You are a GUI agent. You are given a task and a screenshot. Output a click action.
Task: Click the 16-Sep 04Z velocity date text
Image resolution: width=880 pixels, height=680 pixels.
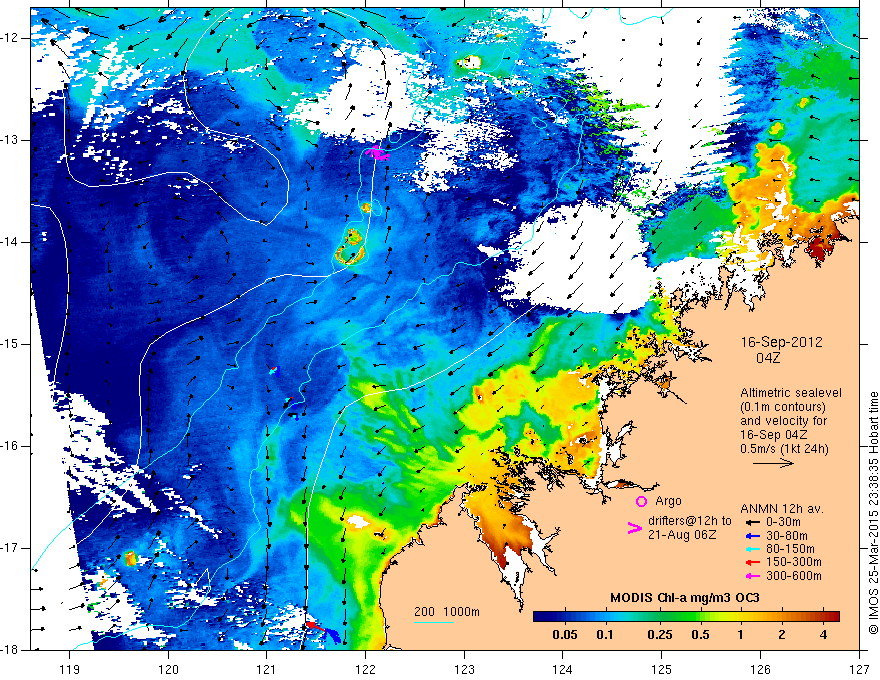click(x=775, y=435)
